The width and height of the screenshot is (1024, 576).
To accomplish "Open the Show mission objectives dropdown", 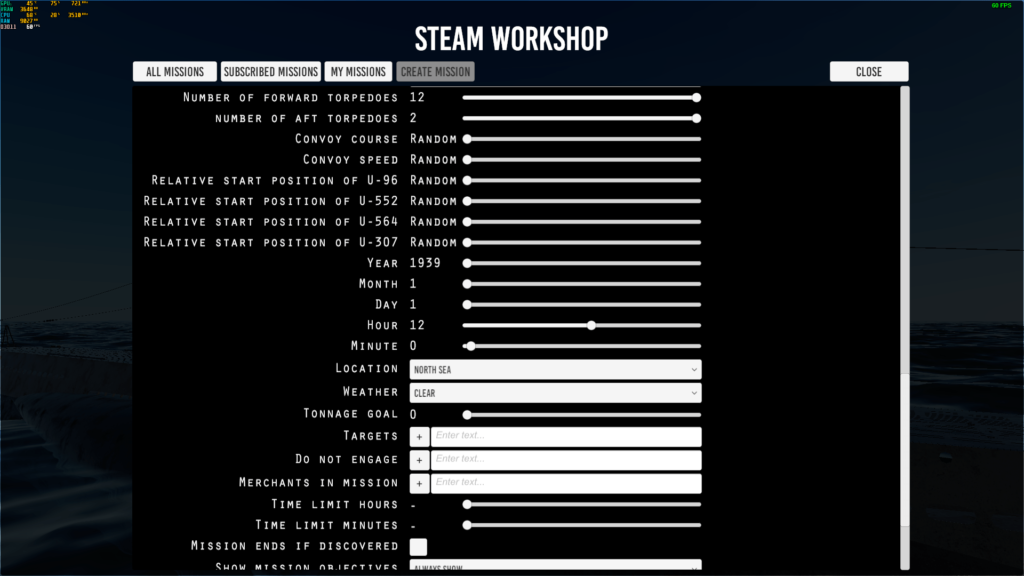I will (x=556, y=566).
